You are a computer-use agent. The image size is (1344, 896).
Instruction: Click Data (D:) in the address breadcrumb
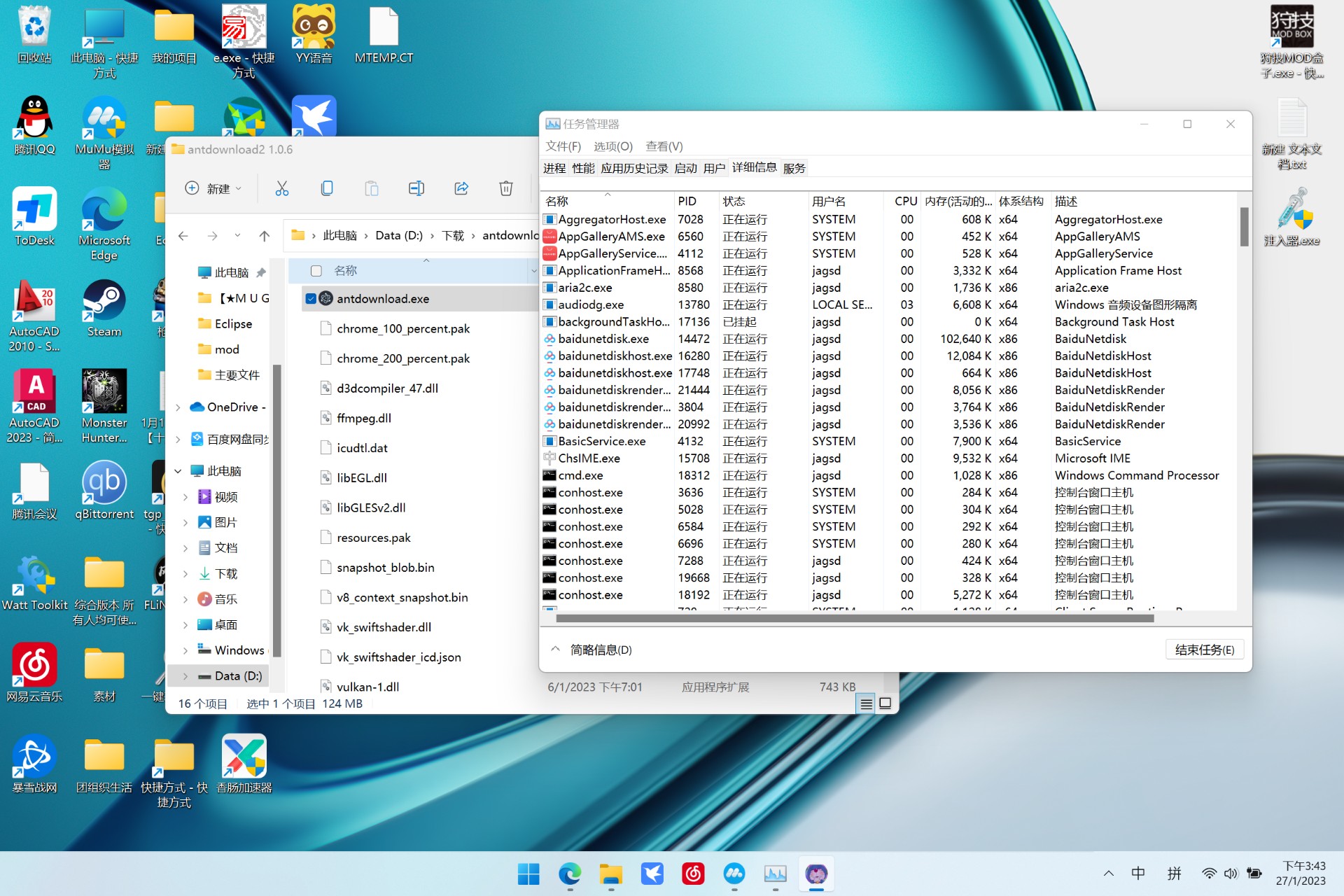click(x=399, y=236)
